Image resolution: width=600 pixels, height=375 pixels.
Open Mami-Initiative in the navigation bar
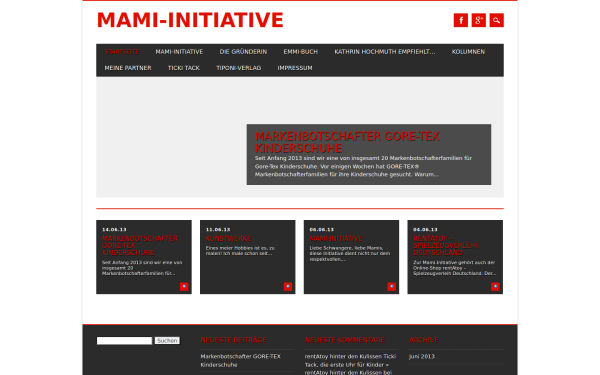(179, 52)
